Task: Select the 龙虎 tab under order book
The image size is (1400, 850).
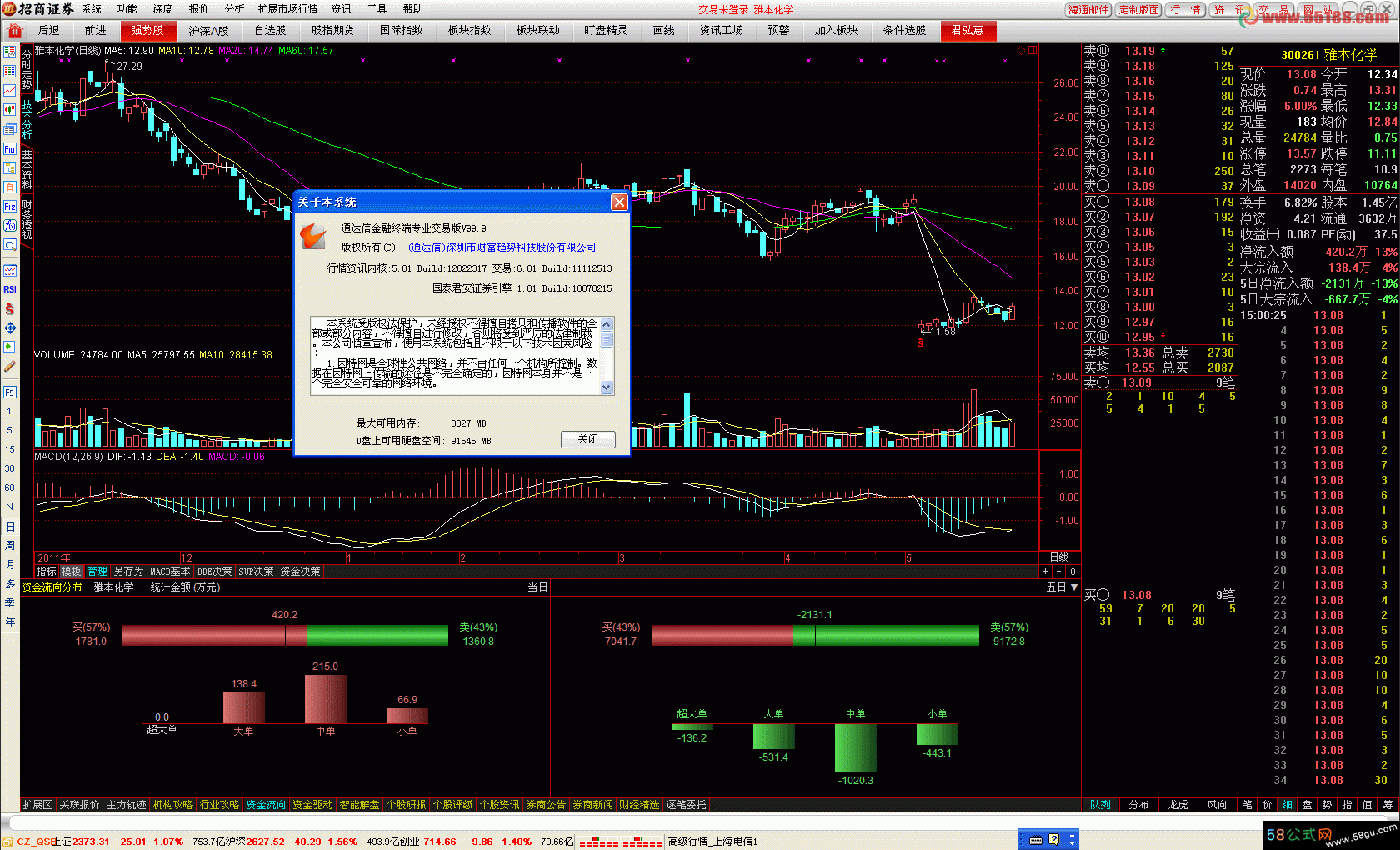Action: (x=1177, y=805)
